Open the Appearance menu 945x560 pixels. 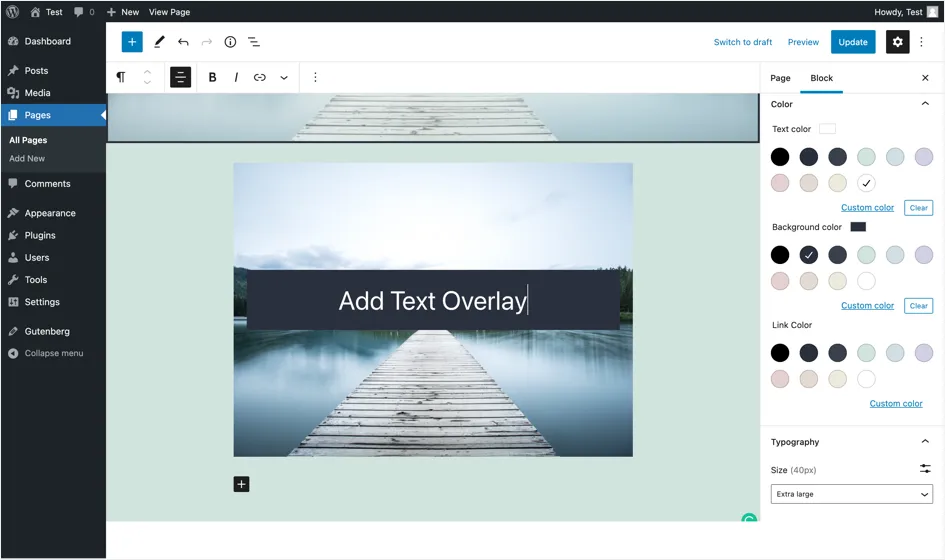53,213
